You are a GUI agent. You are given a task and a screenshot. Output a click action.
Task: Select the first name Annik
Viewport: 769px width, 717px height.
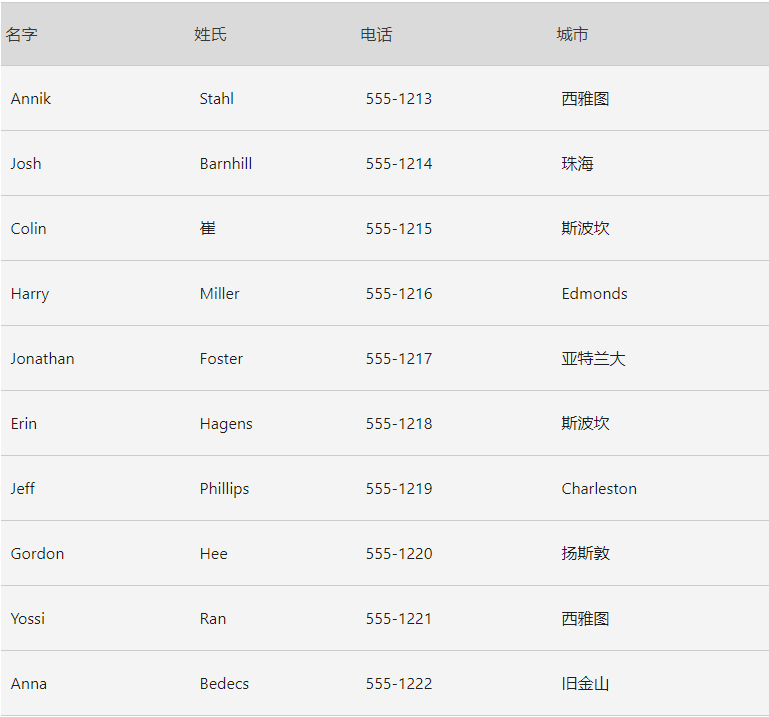click(x=31, y=99)
